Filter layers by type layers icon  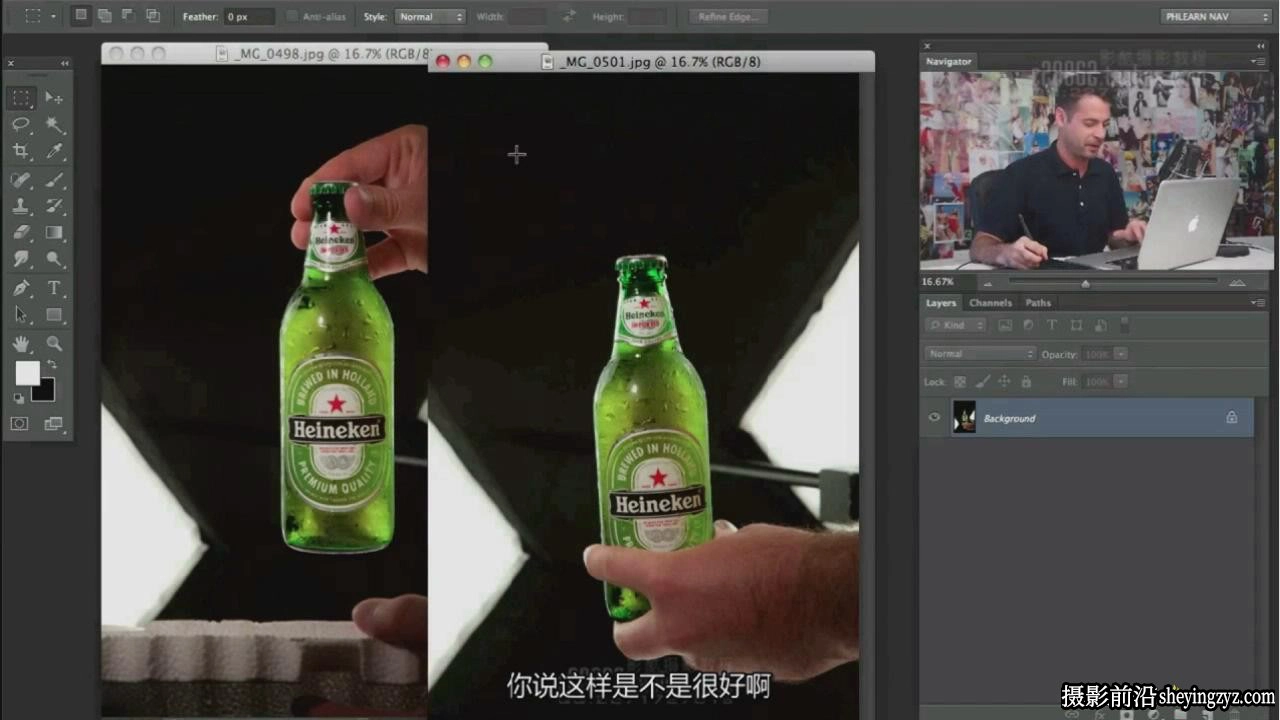1052,325
